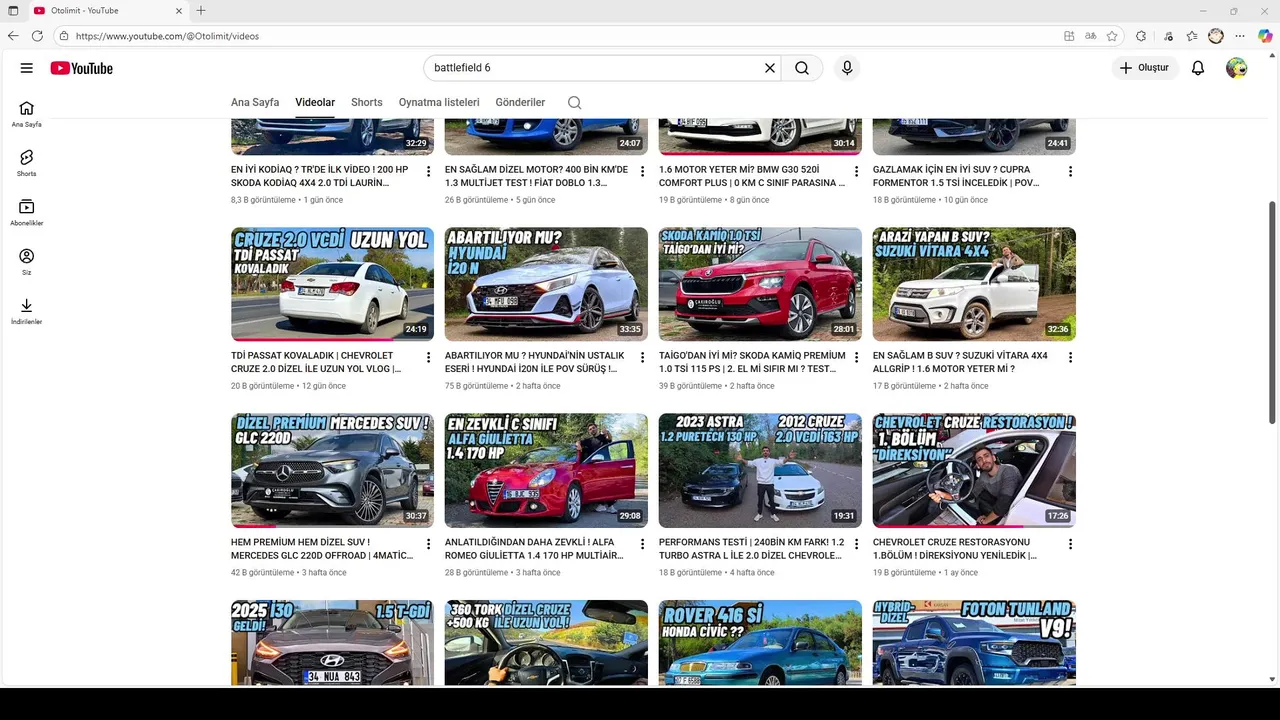Viewport: 1280px width, 720px height.
Task: Switch to the Ana Sayfa channel tab
Action: coord(255,102)
